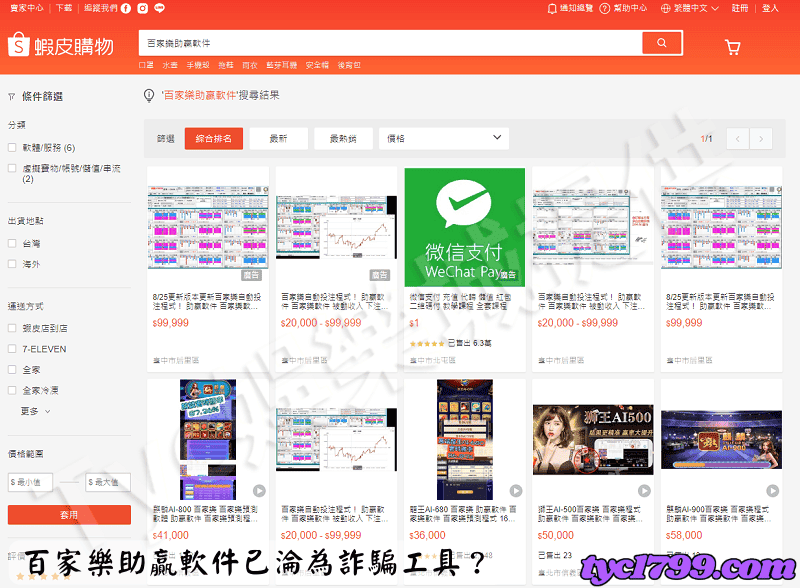
Task: Click the globe language icon
Action: 665,9
